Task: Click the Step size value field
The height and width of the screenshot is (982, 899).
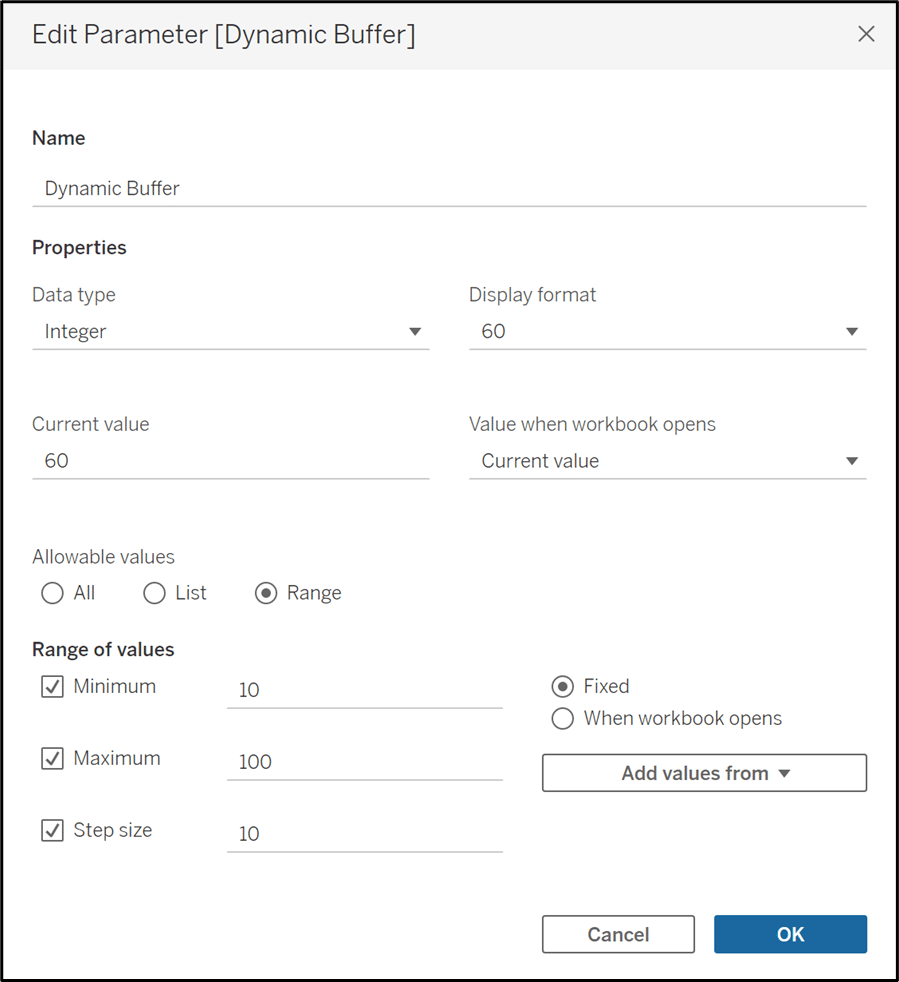Action: tap(365, 834)
